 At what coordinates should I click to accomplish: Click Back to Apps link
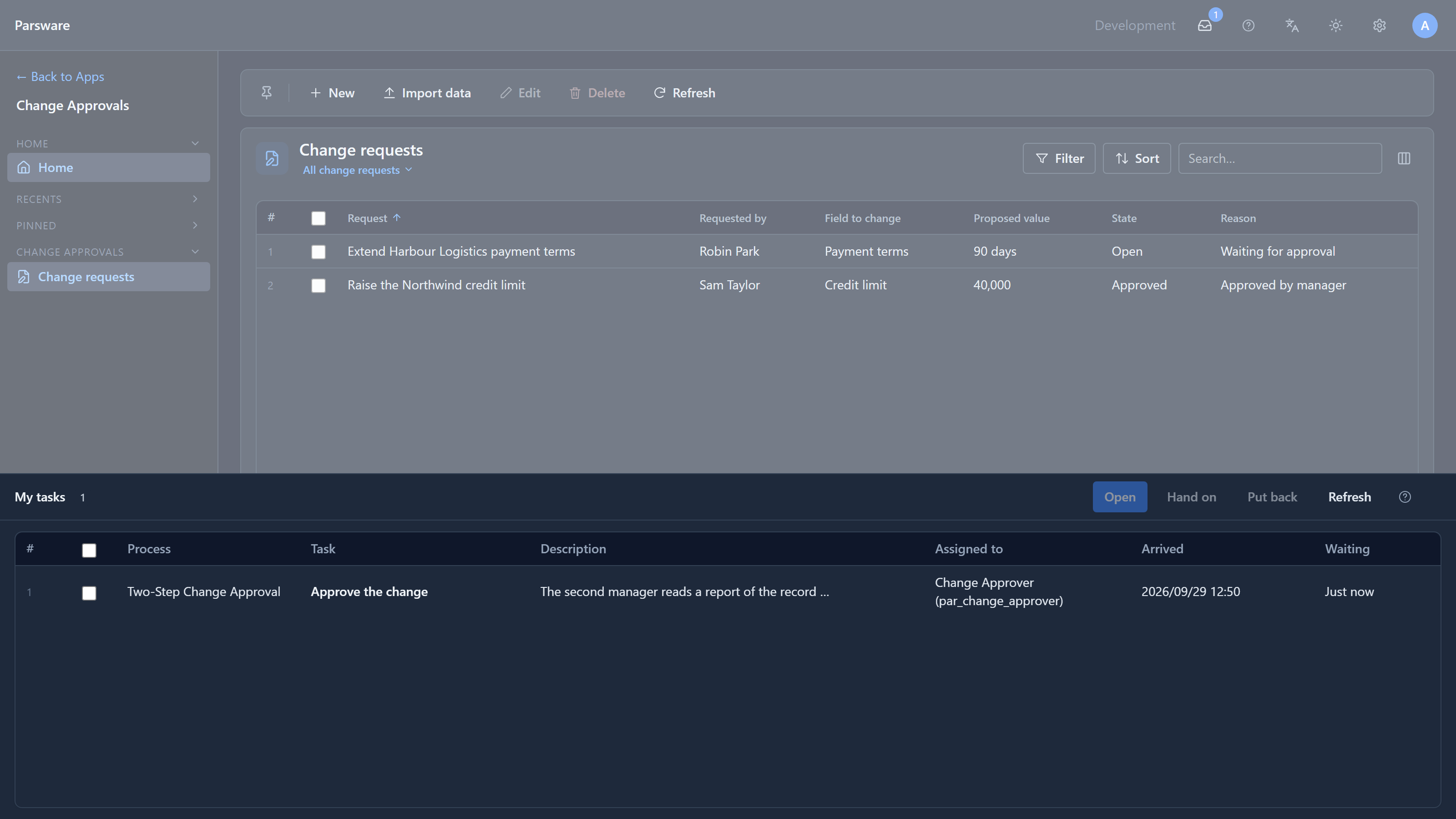60,76
